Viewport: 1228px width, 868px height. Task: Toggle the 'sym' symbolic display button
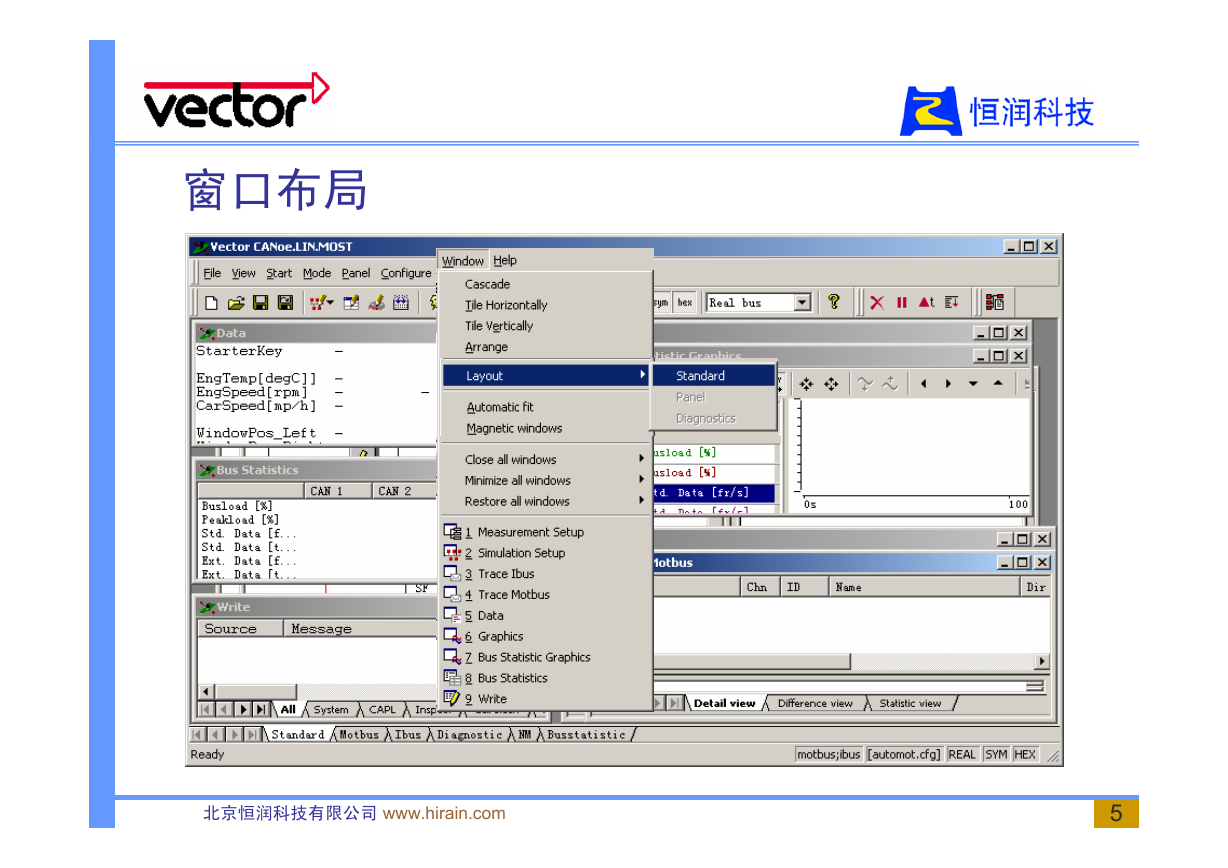662,303
